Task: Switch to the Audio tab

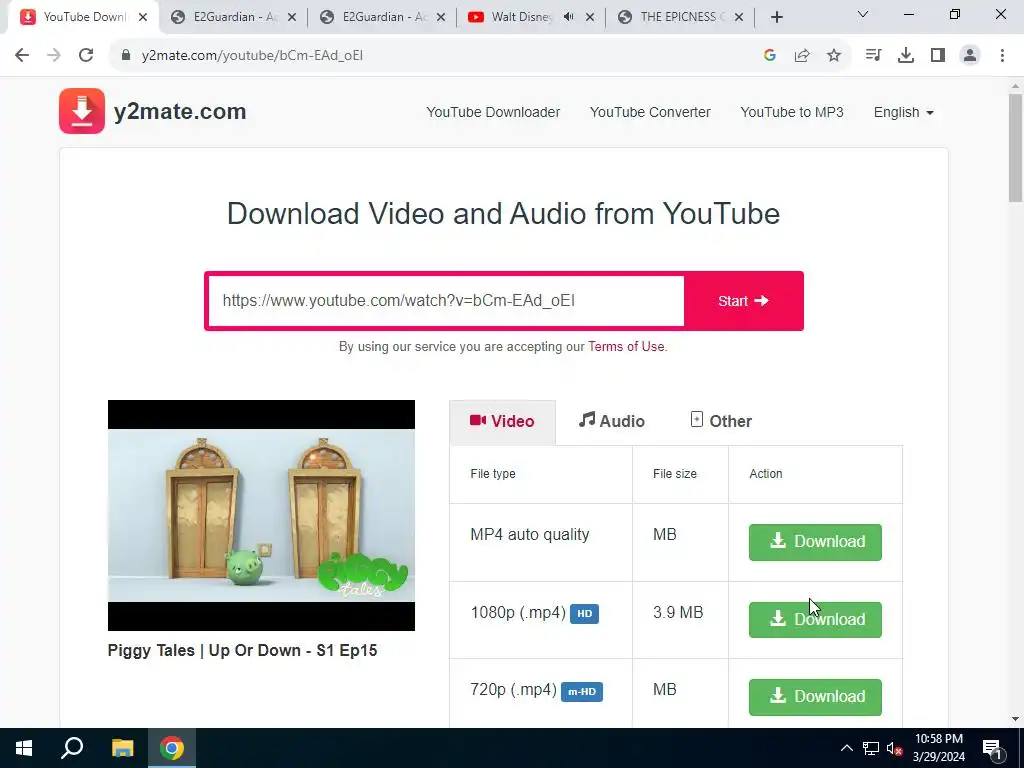Action: [612, 421]
